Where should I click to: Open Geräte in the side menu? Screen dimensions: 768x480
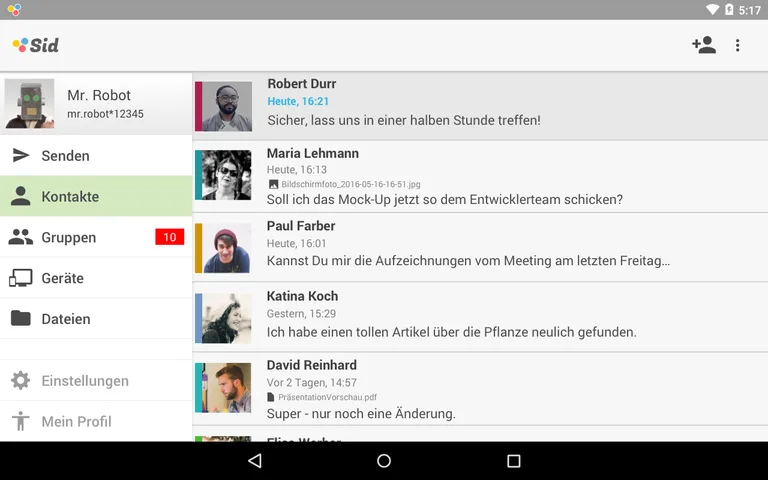pyautogui.click(x=96, y=278)
